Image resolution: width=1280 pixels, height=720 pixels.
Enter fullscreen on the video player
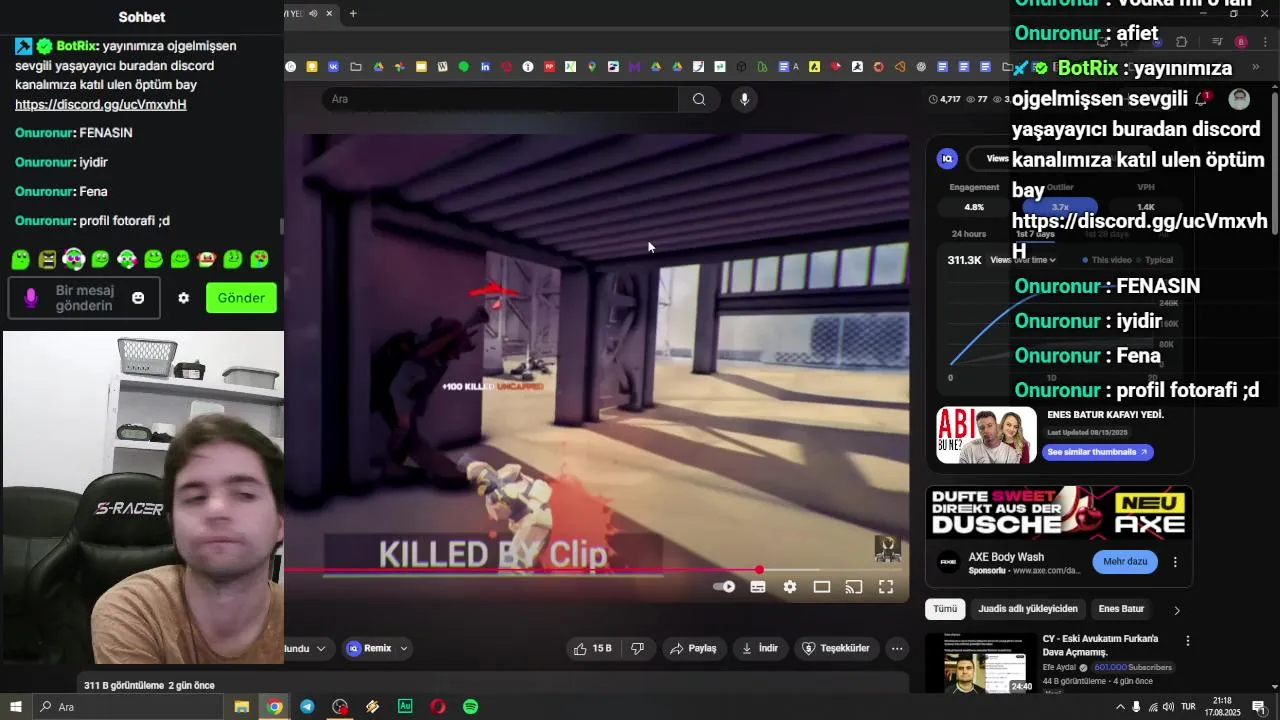coord(886,587)
